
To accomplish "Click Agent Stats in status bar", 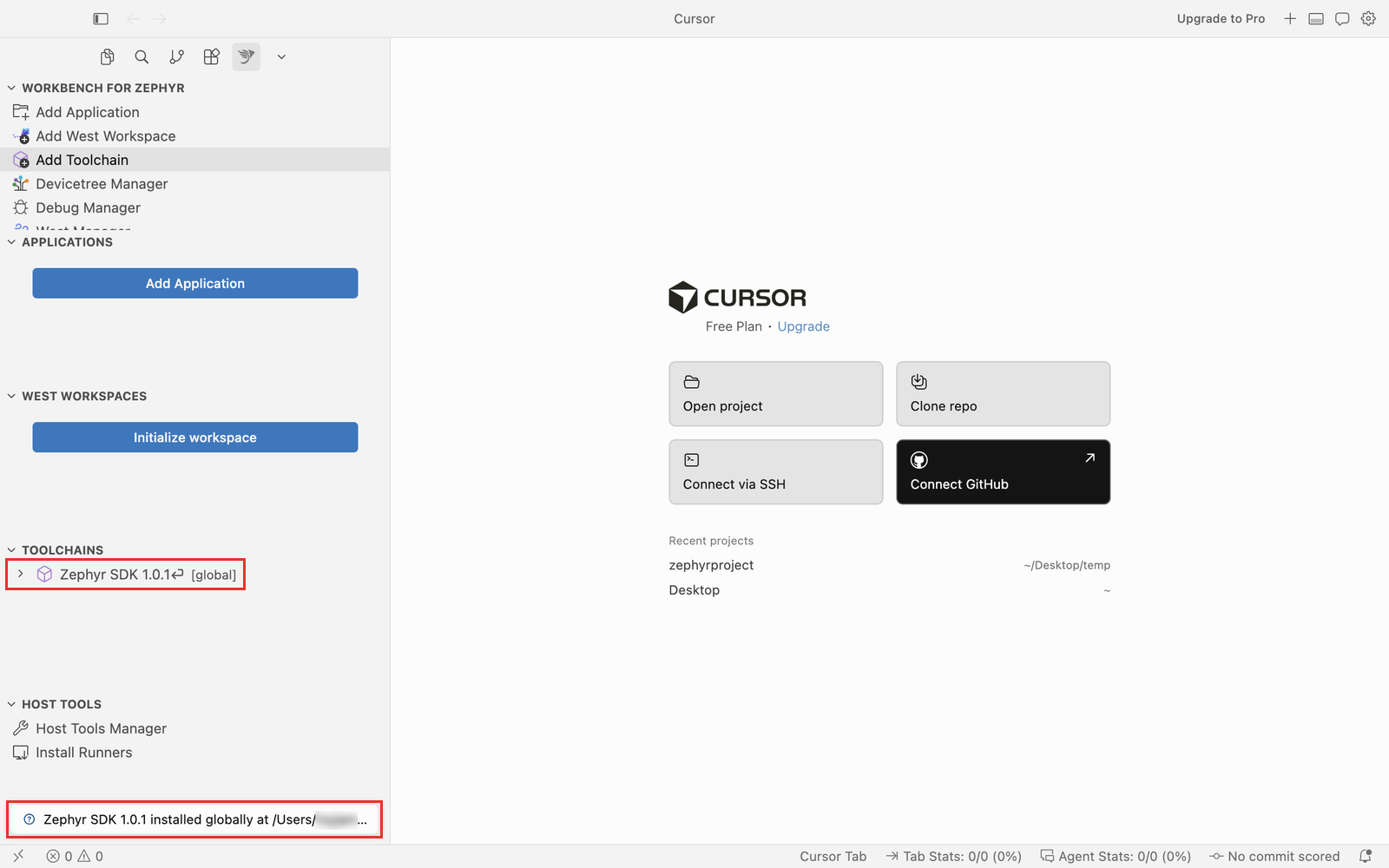I will 1116,856.
